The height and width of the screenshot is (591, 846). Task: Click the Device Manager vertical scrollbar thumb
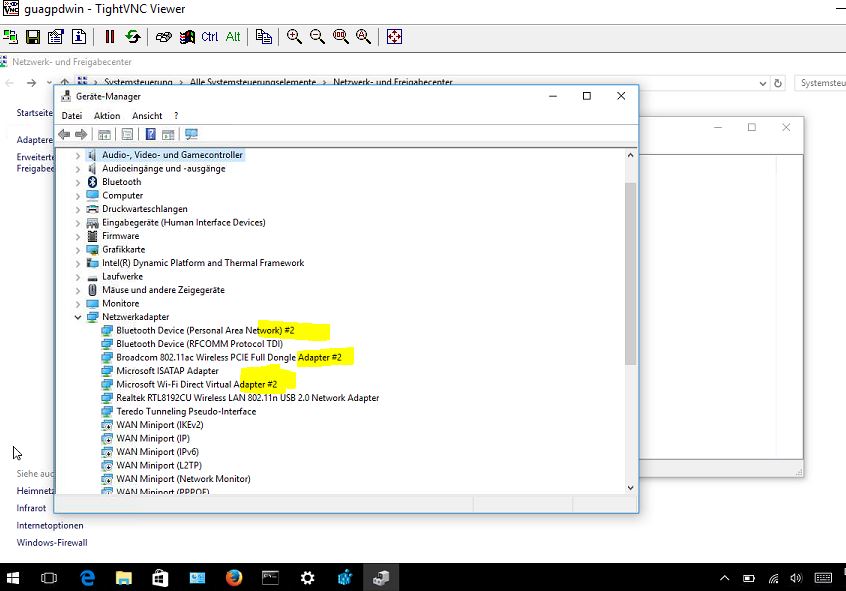coord(630,270)
